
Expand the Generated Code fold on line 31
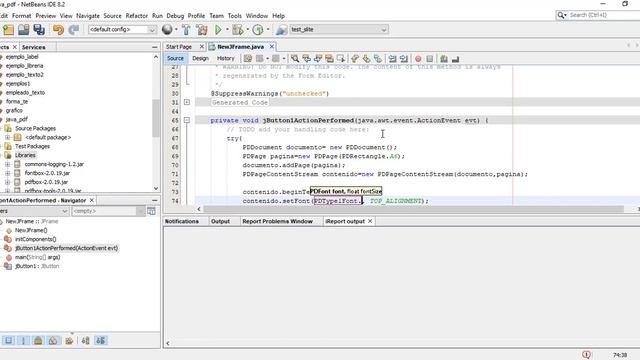pos(187,102)
